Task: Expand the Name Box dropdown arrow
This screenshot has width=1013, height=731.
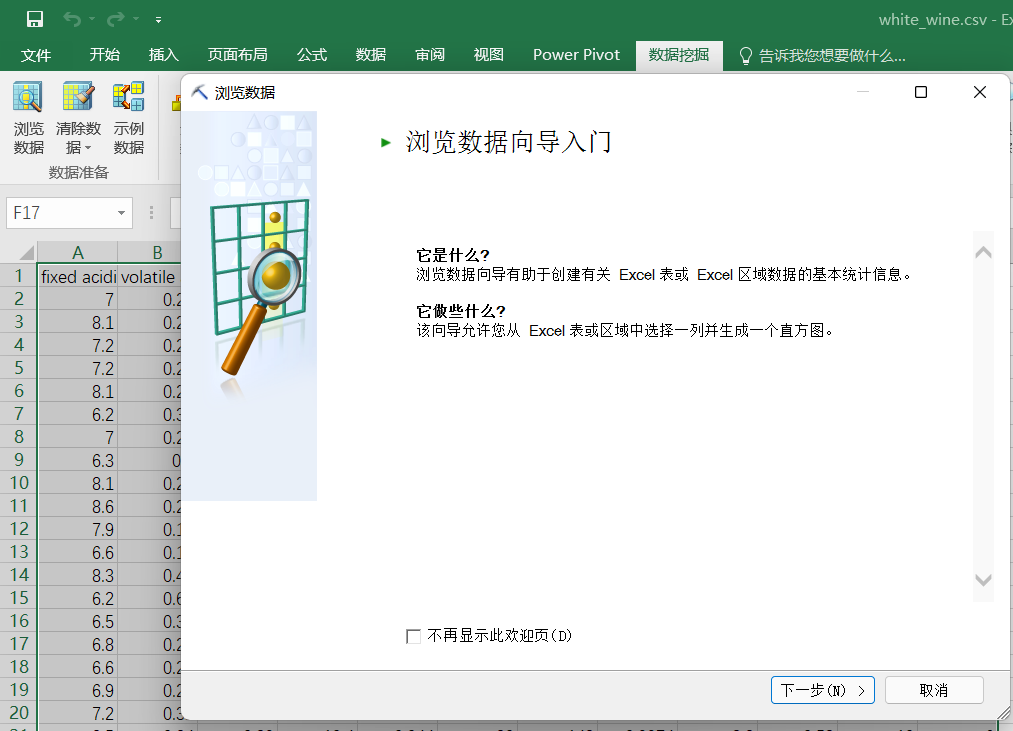Action: [122, 213]
